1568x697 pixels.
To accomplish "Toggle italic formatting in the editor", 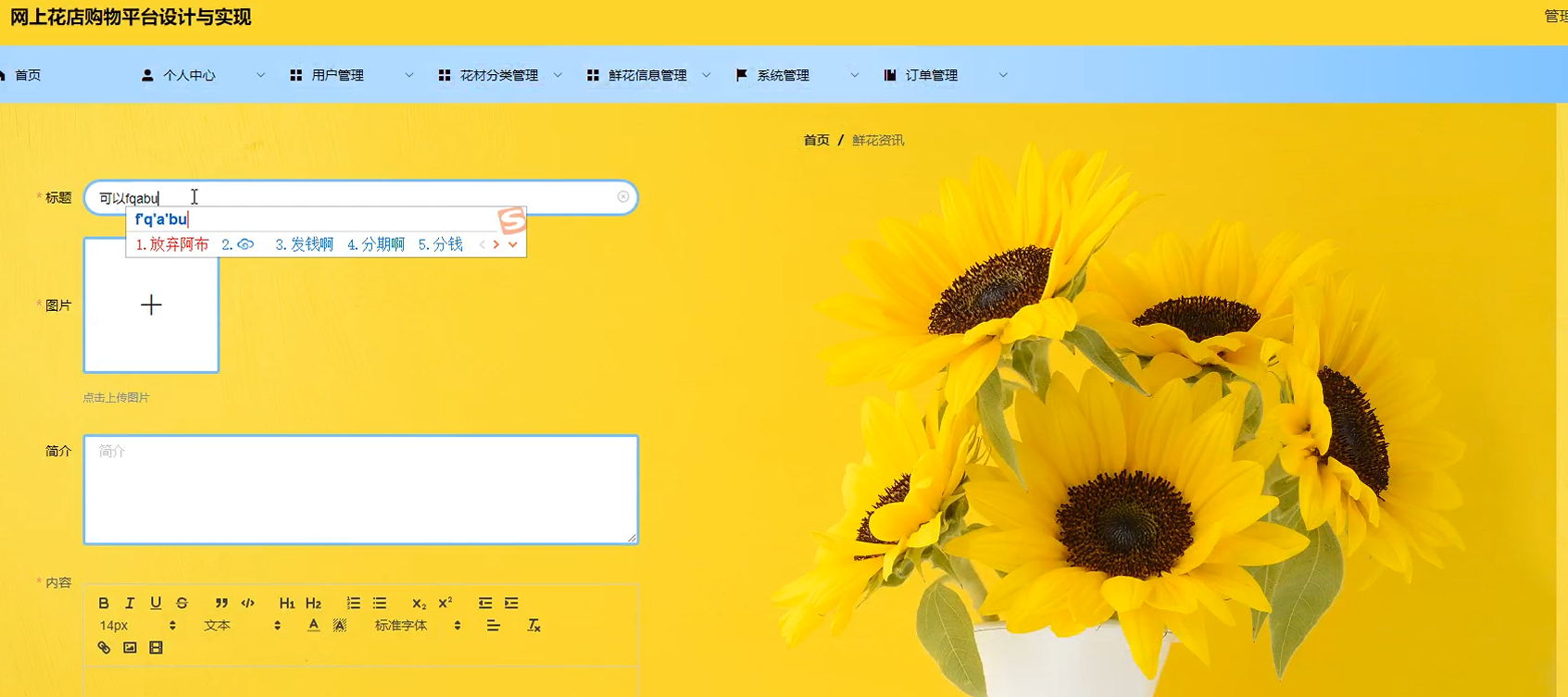I will [x=130, y=603].
